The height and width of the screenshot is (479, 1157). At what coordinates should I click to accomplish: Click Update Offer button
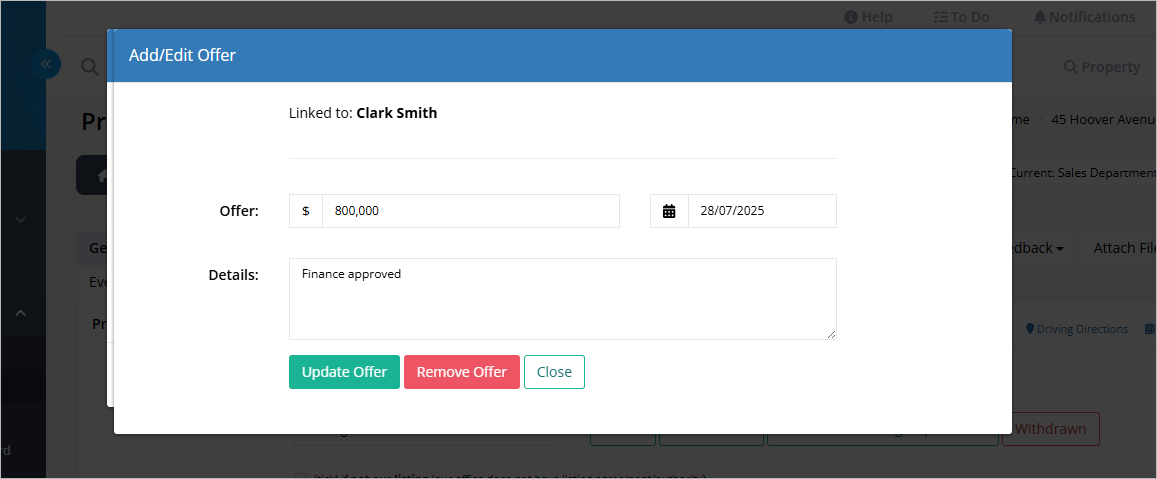(x=344, y=372)
